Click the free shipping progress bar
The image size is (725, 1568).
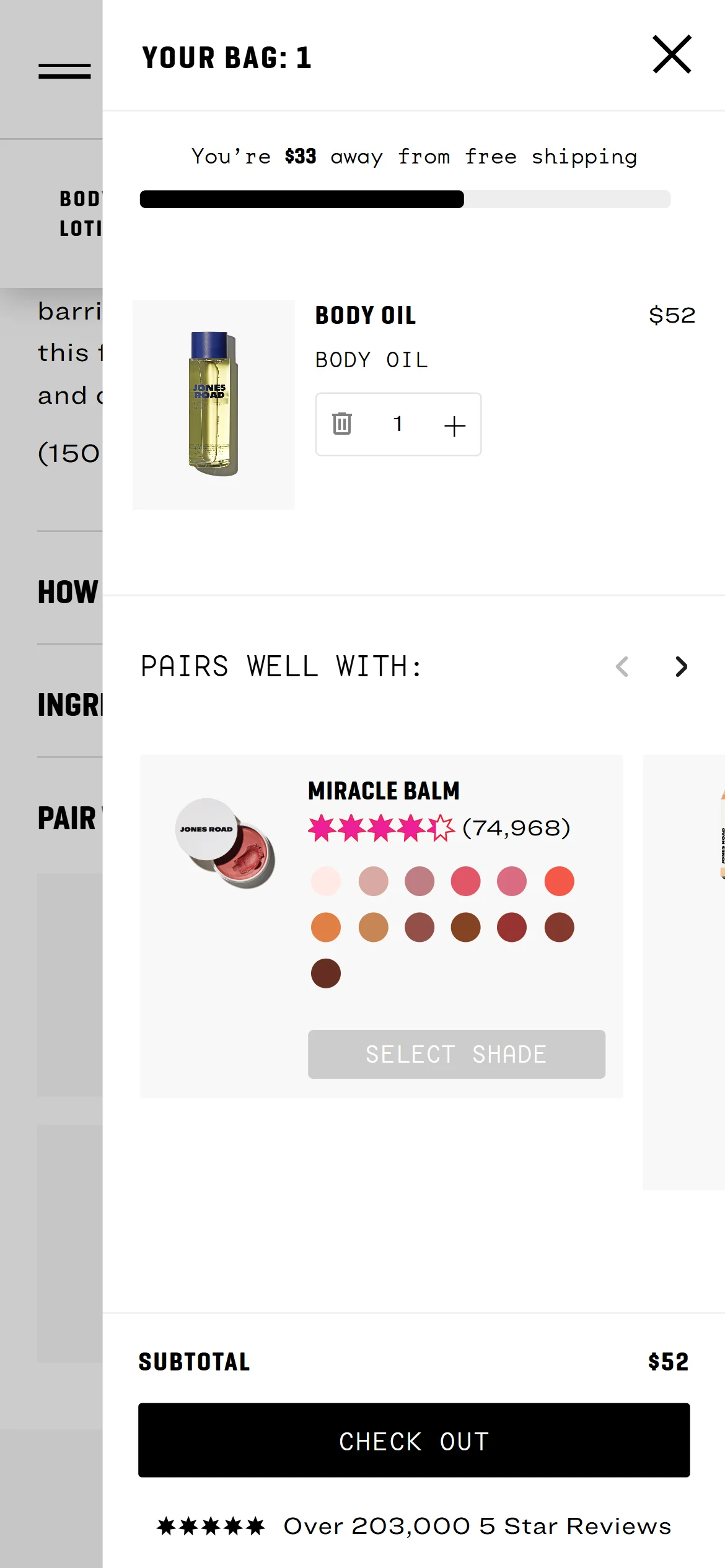(x=405, y=199)
